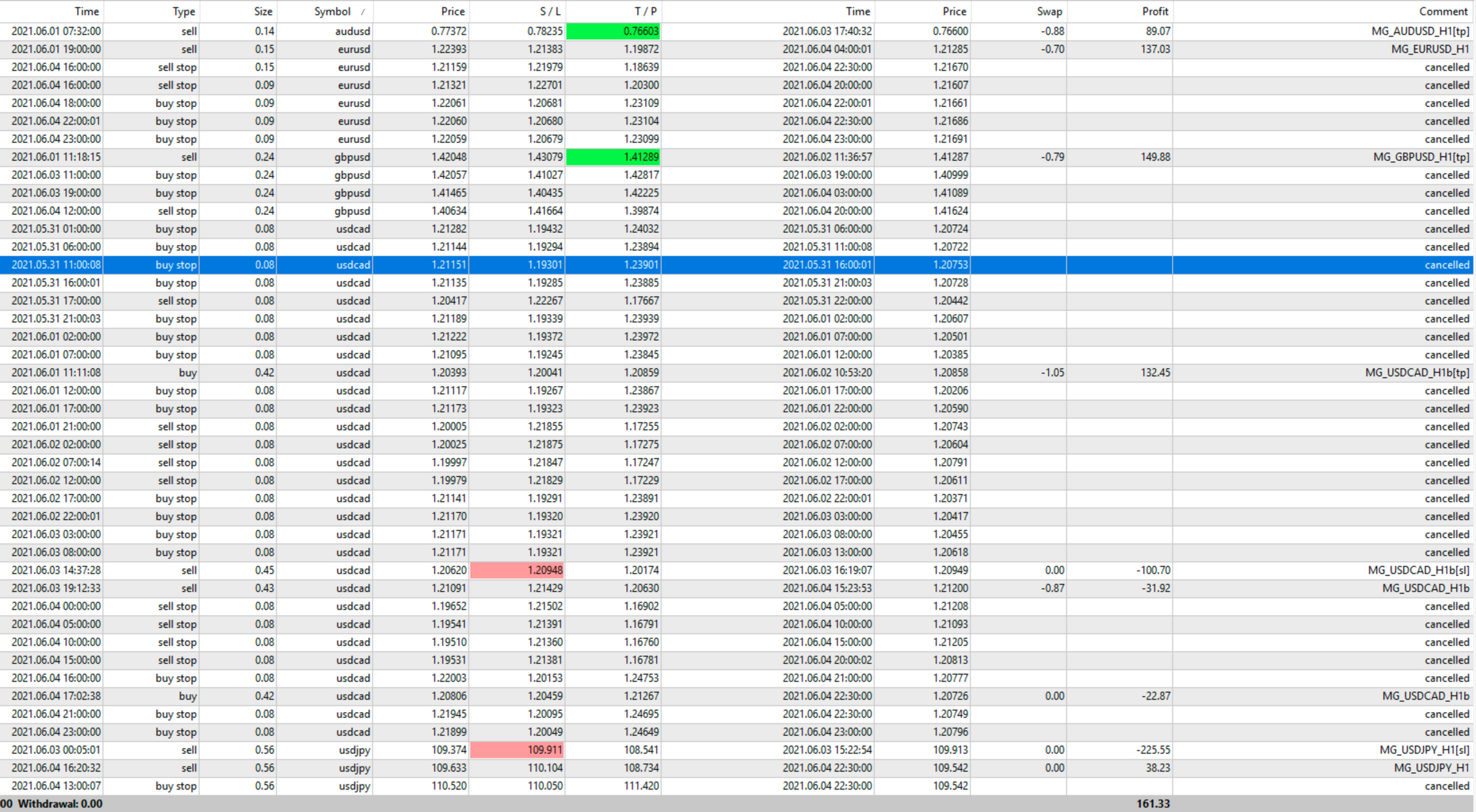
Task: Select the MG_GBPUSD_H1[tp] comment row
Action: [1420, 157]
